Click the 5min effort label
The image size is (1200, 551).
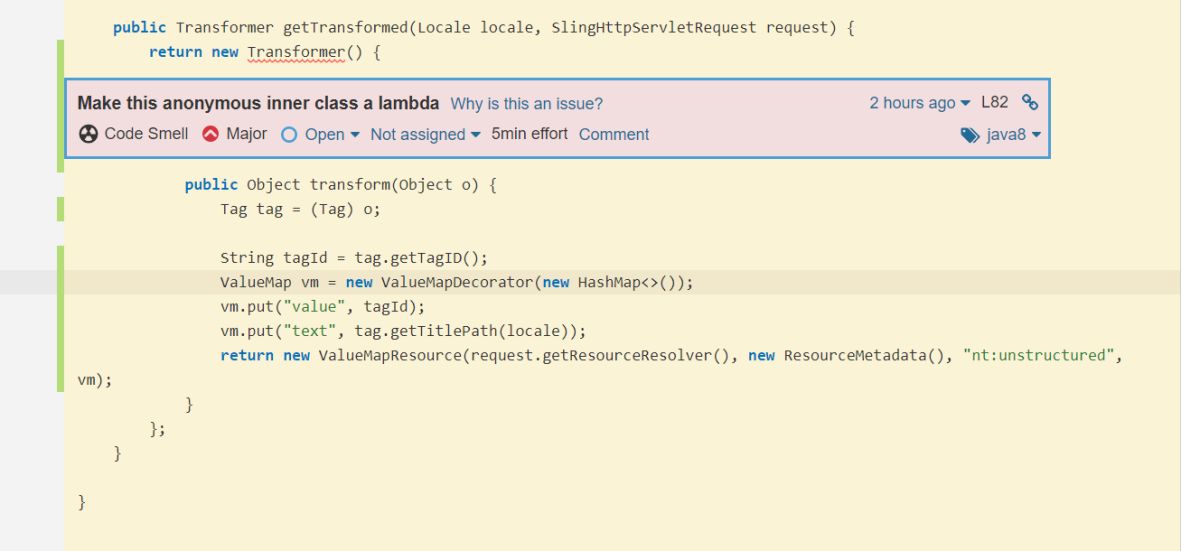coord(529,134)
